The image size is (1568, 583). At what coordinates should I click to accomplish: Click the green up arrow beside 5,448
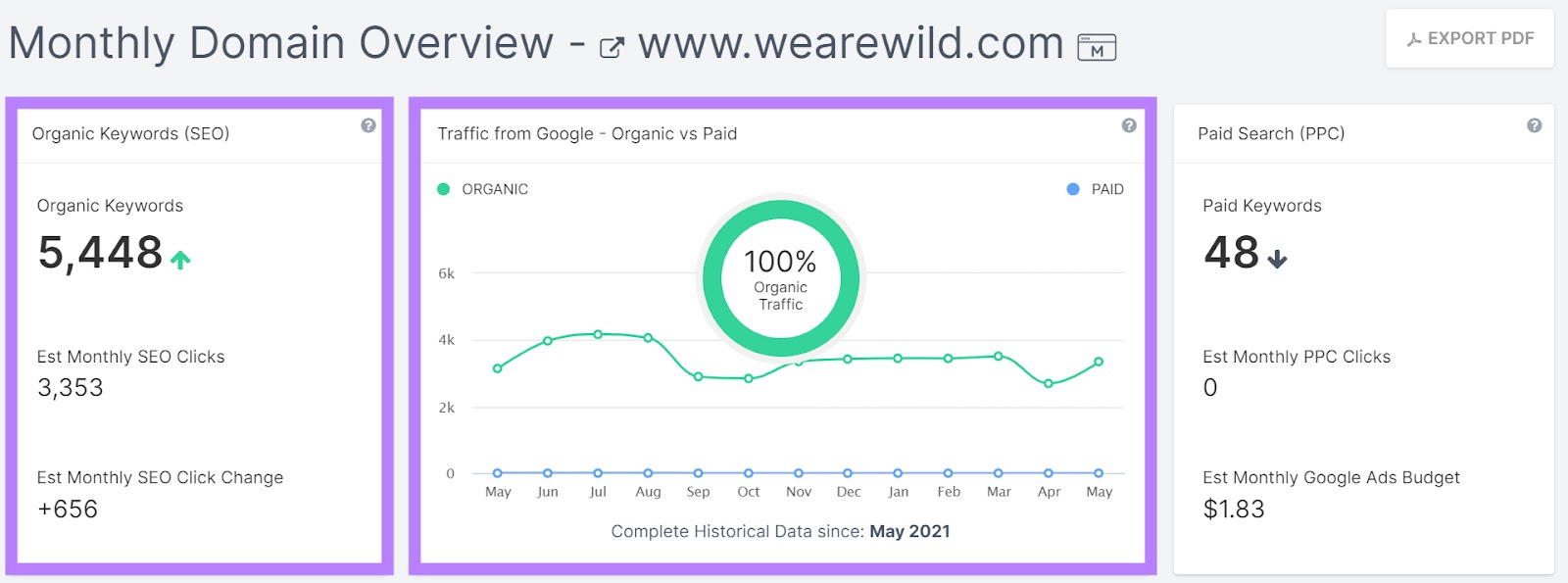point(181,258)
